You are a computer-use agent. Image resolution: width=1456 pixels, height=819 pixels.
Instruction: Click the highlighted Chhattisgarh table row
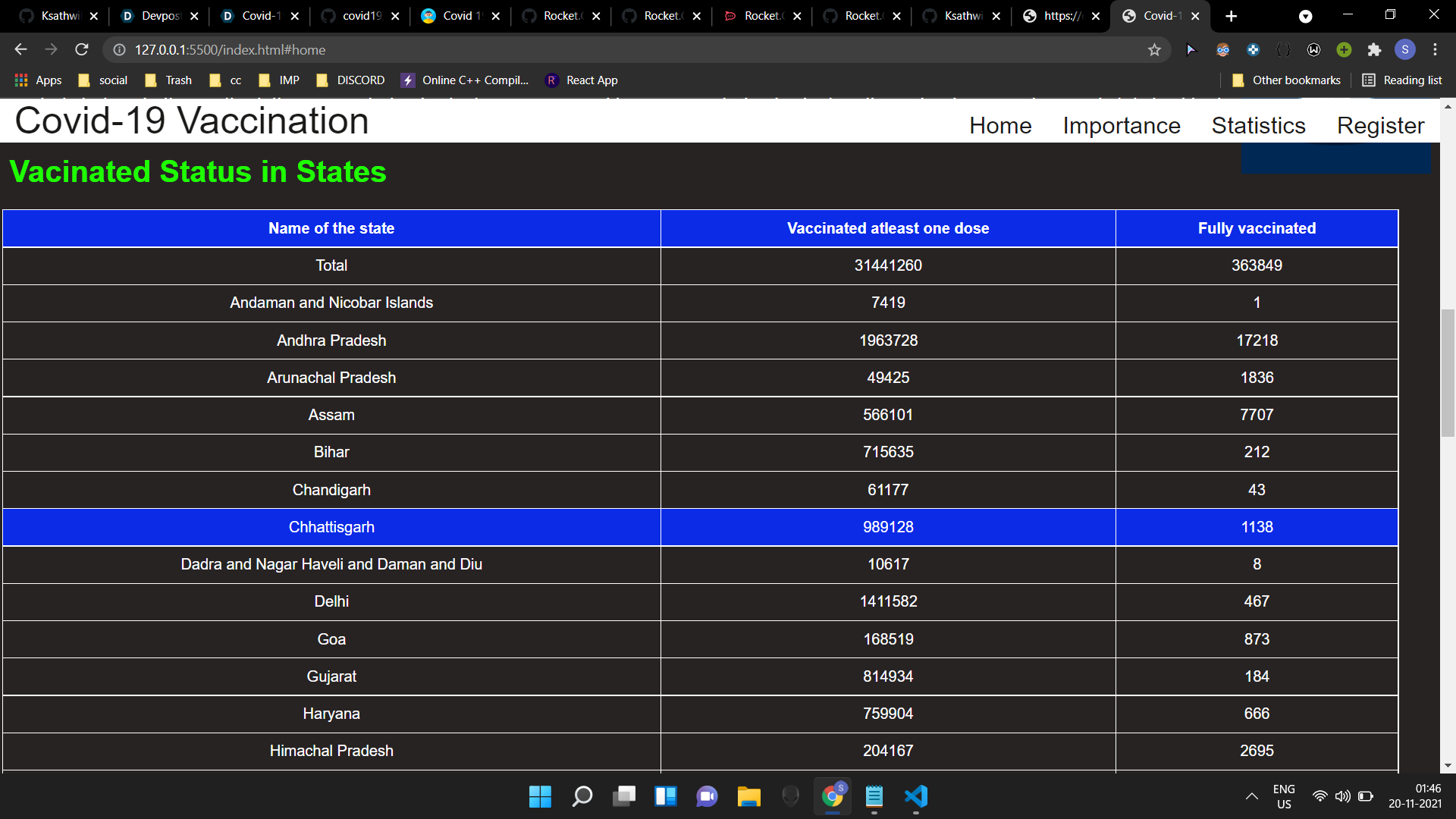(699, 527)
